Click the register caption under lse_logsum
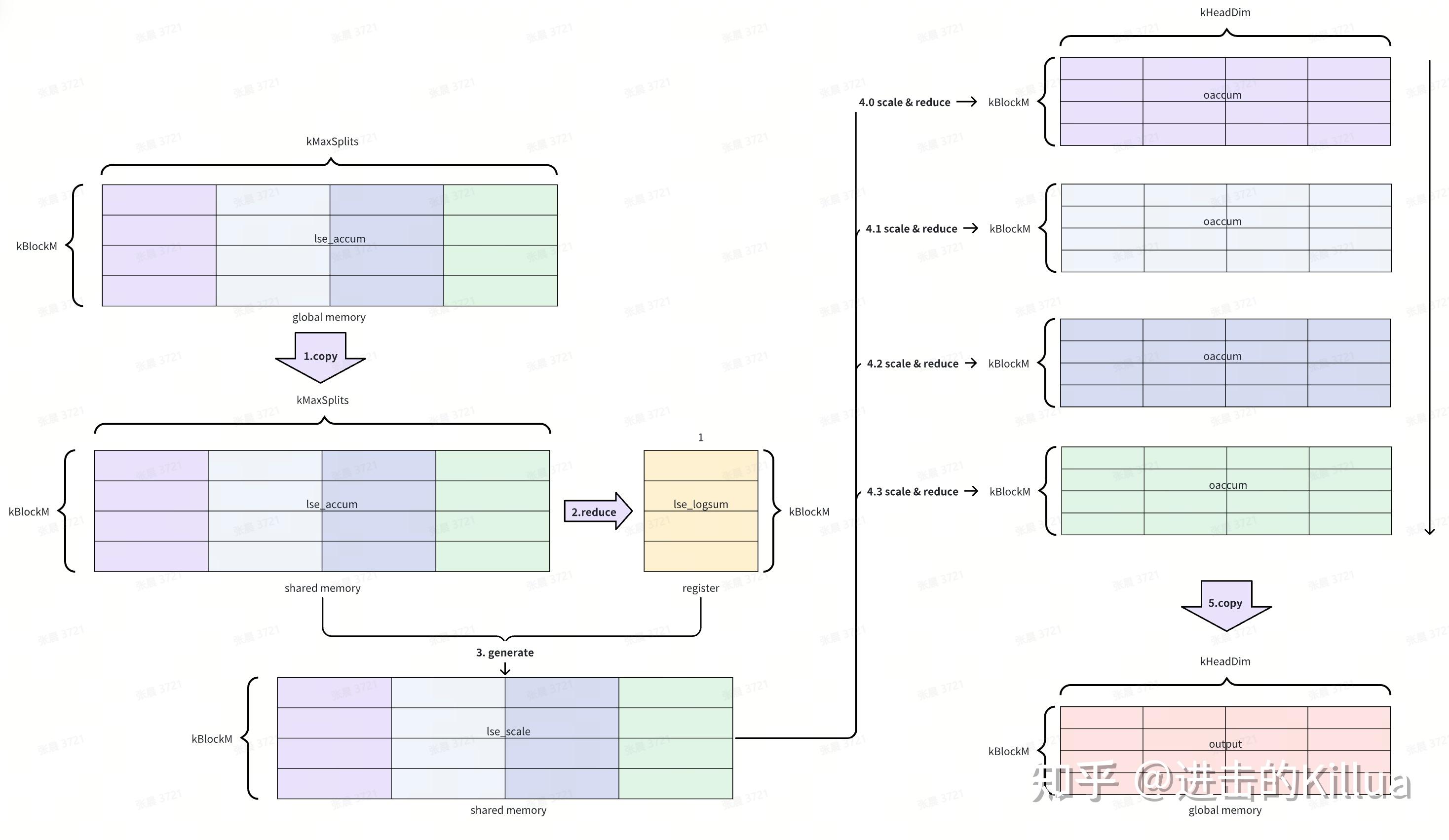 pyautogui.click(x=700, y=588)
